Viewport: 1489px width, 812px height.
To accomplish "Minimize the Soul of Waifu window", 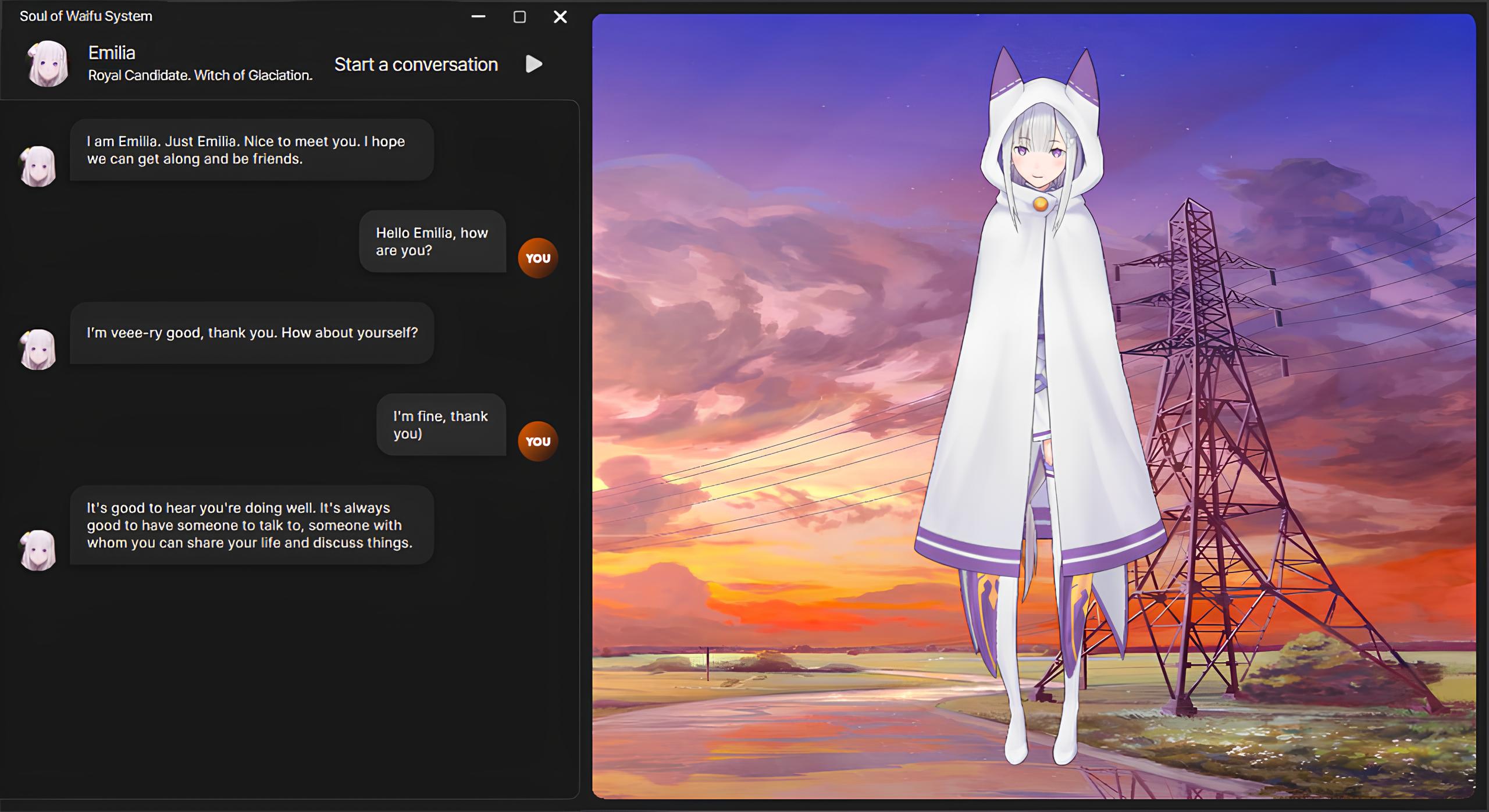I will click(478, 17).
